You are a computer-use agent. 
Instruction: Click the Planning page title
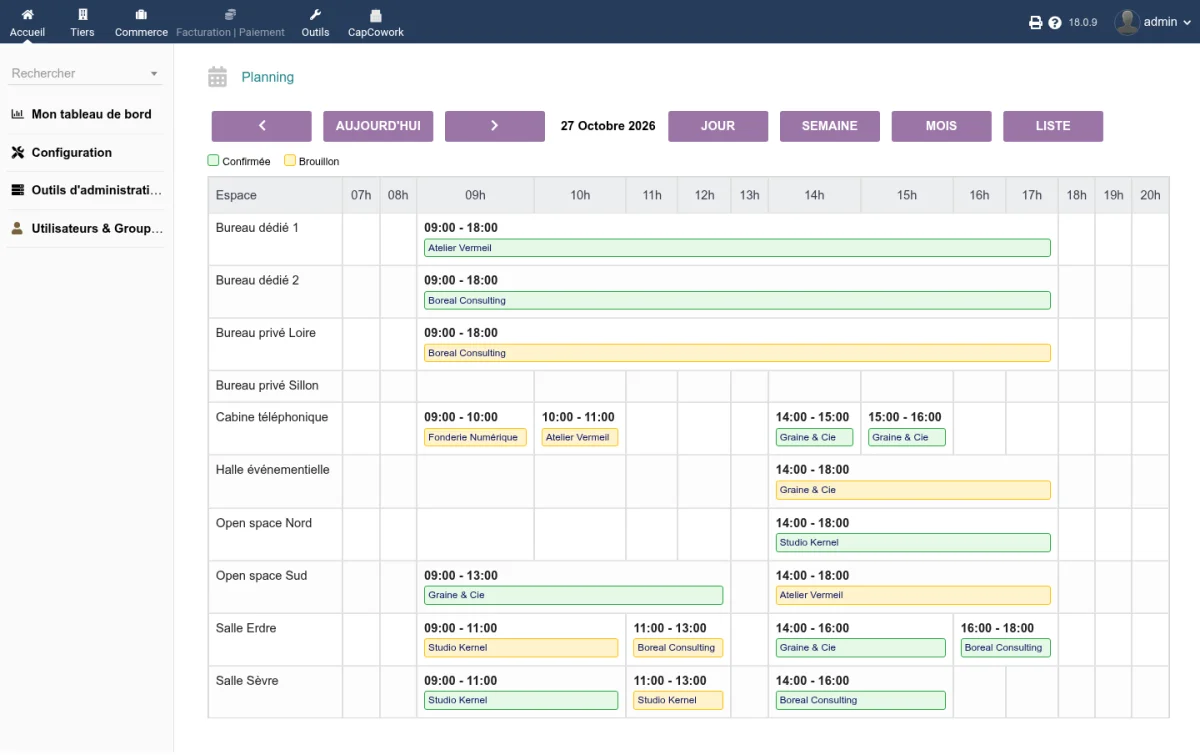[268, 77]
